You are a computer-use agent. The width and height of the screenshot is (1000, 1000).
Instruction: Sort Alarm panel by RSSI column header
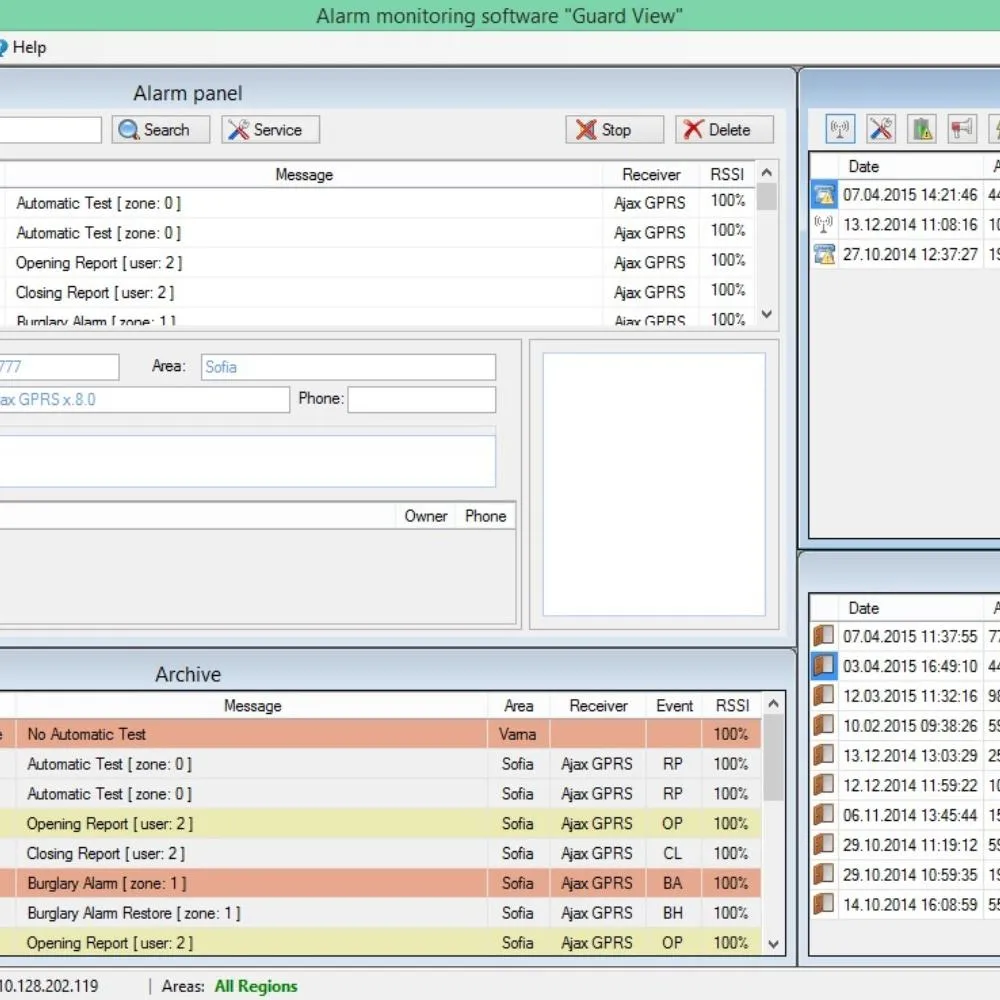coord(727,175)
